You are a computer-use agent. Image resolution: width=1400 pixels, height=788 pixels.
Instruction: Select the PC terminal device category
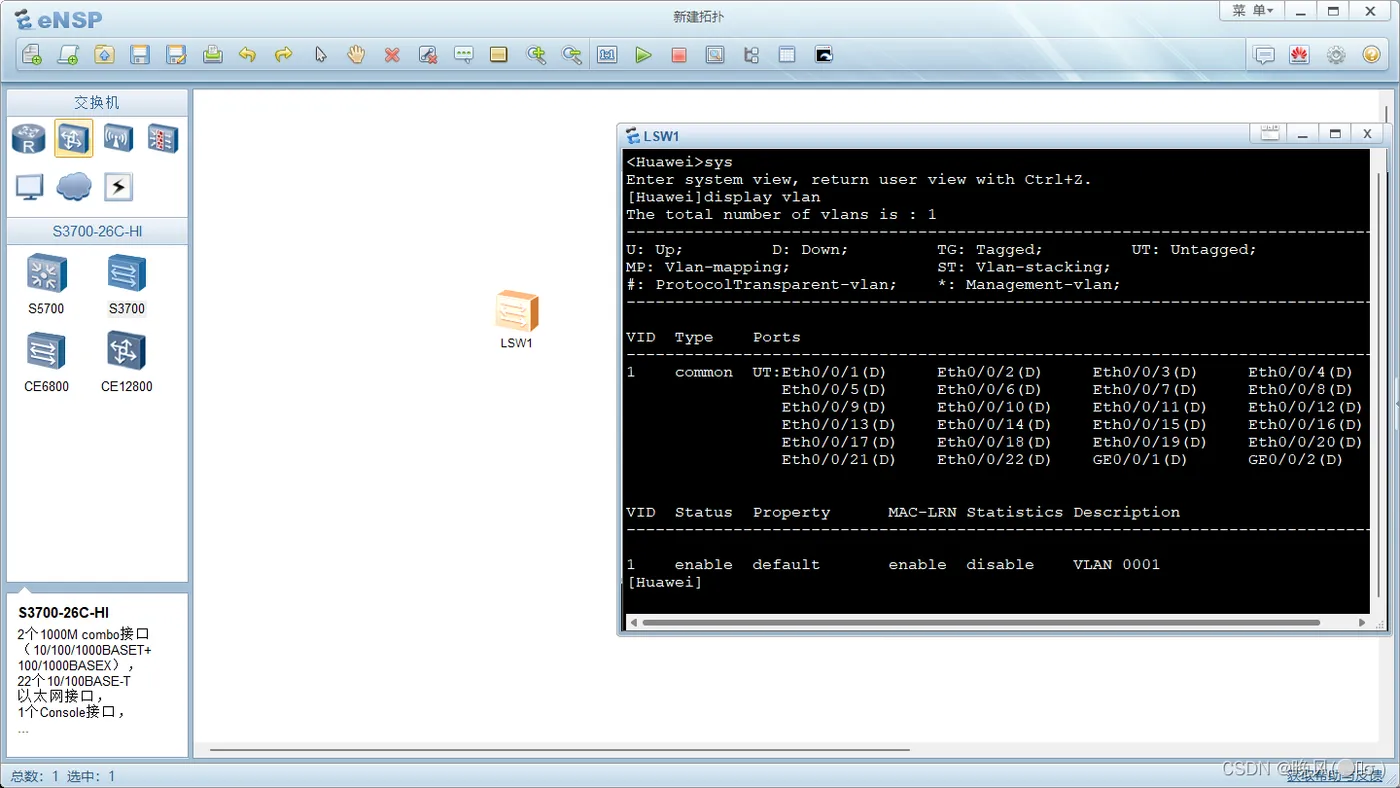(x=29, y=186)
